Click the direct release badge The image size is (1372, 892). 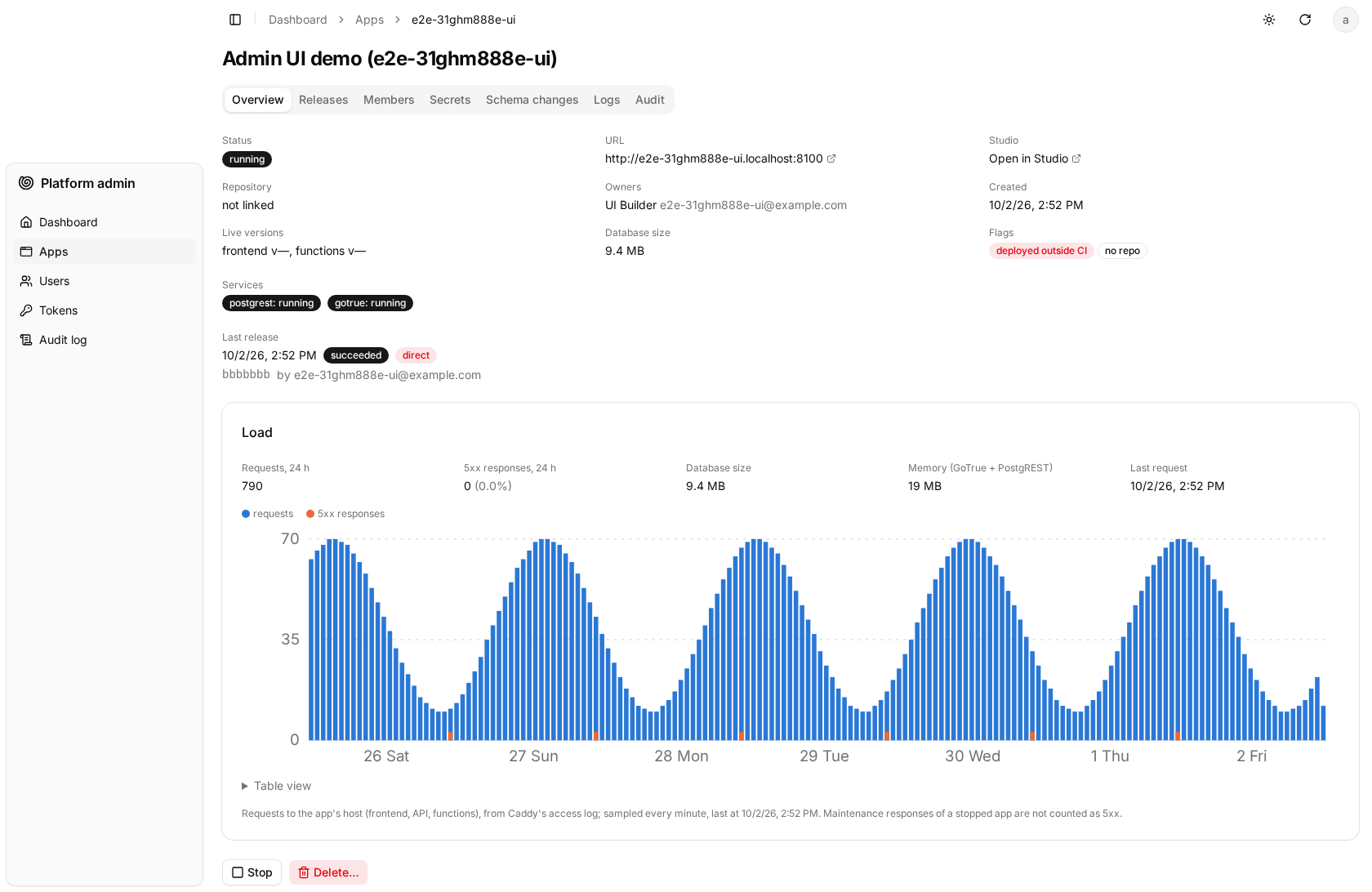tap(416, 355)
